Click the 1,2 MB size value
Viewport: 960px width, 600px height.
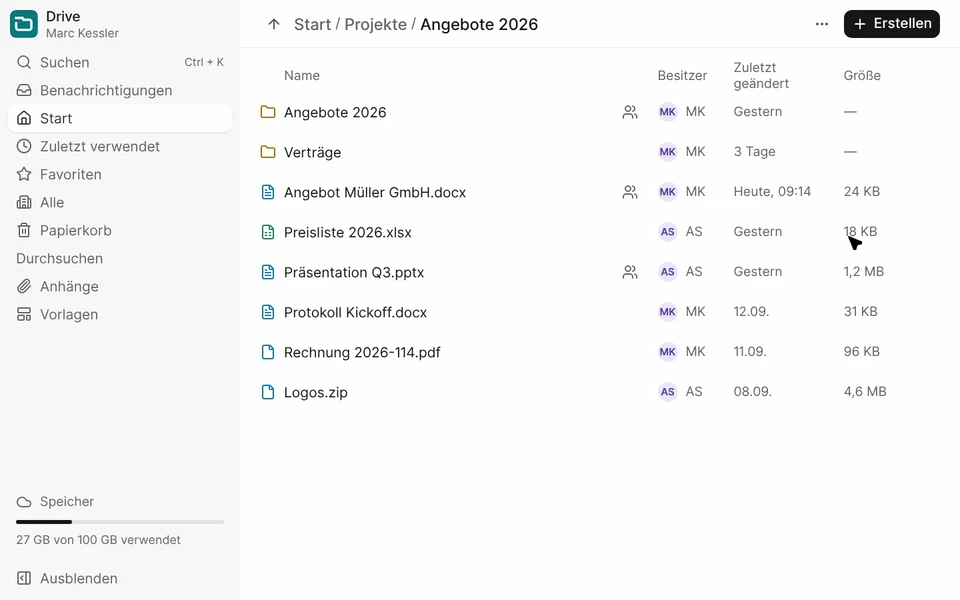pos(863,271)
